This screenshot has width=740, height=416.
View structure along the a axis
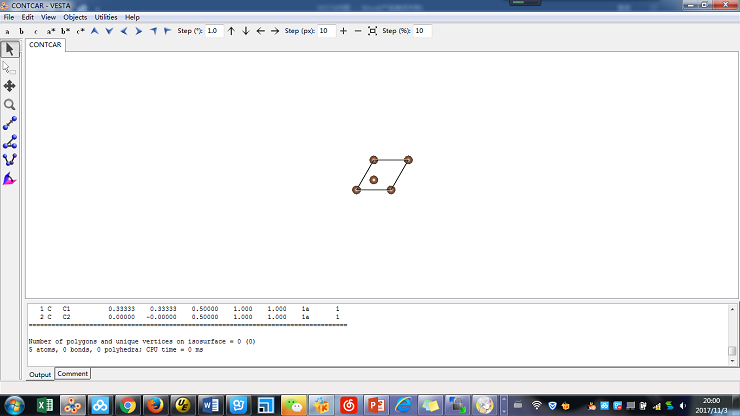pyautogui.click(x=7, y=31)
